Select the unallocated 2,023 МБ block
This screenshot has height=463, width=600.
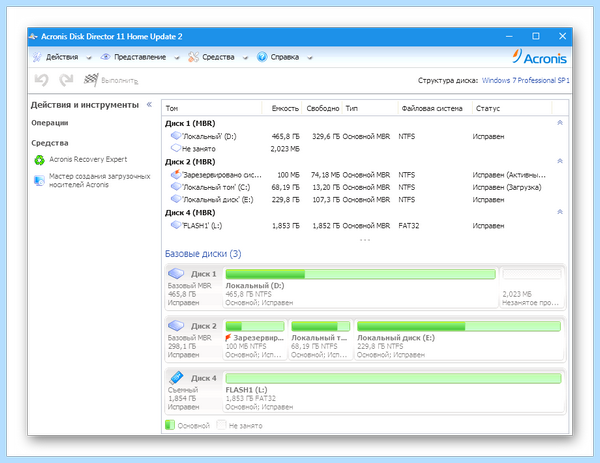[532, 287]
